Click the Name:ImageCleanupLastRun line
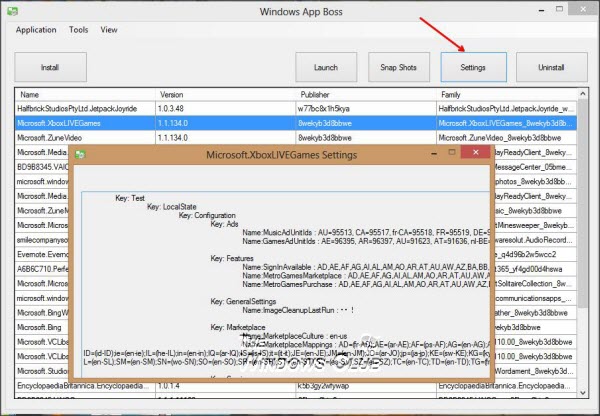Image resolution: width=600 pixels, height=416 pixels. coord(298,310)
